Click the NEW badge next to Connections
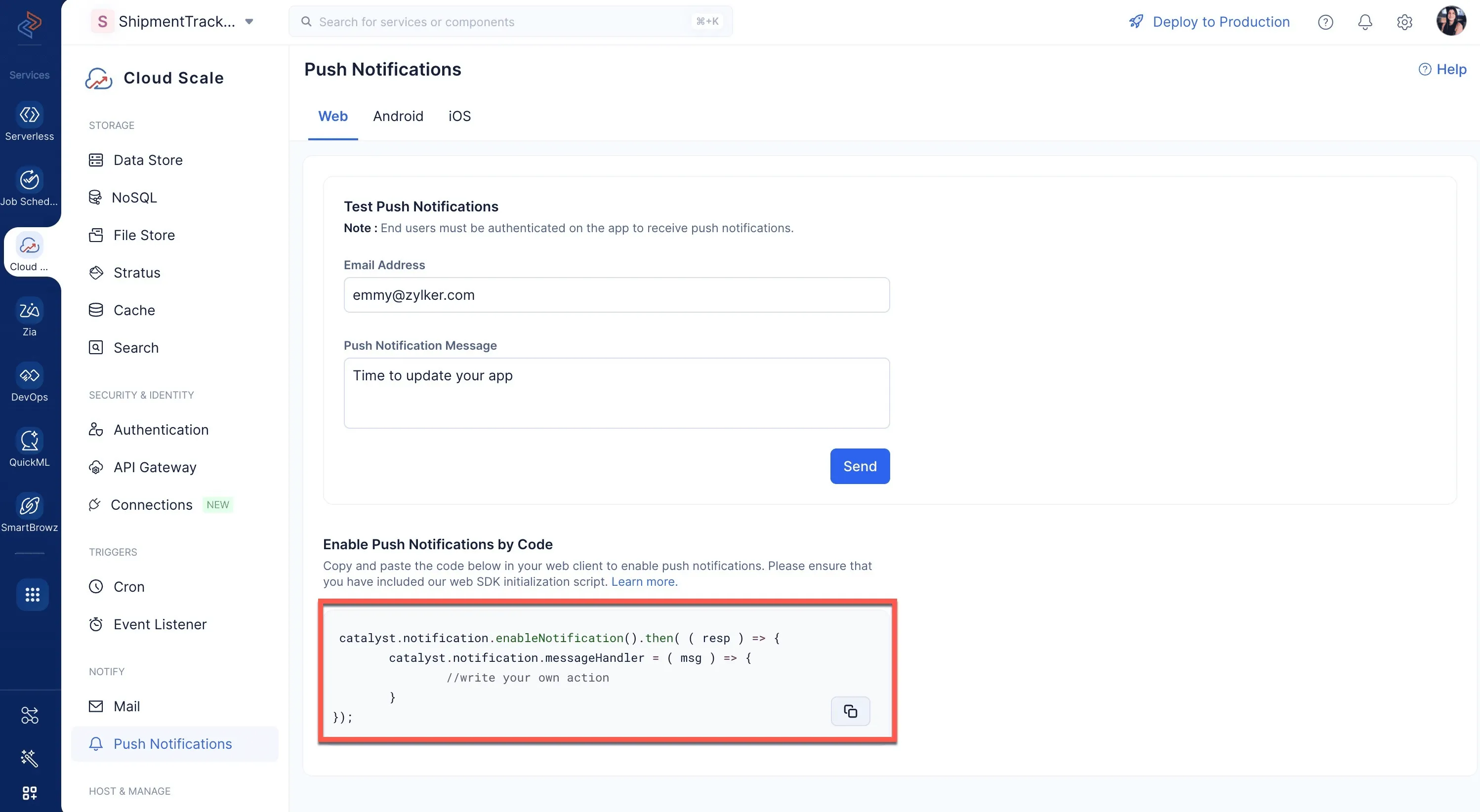 click(x=218, y=505)
